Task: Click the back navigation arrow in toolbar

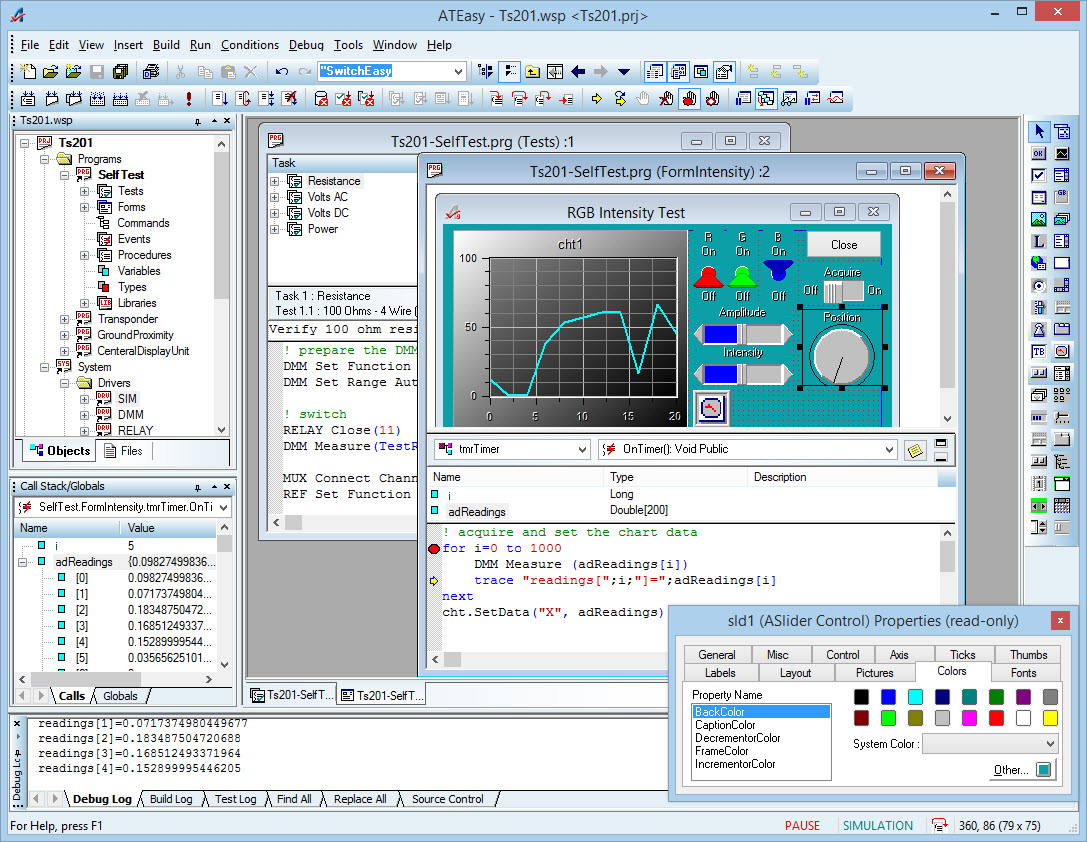Action: pos(578,72)
